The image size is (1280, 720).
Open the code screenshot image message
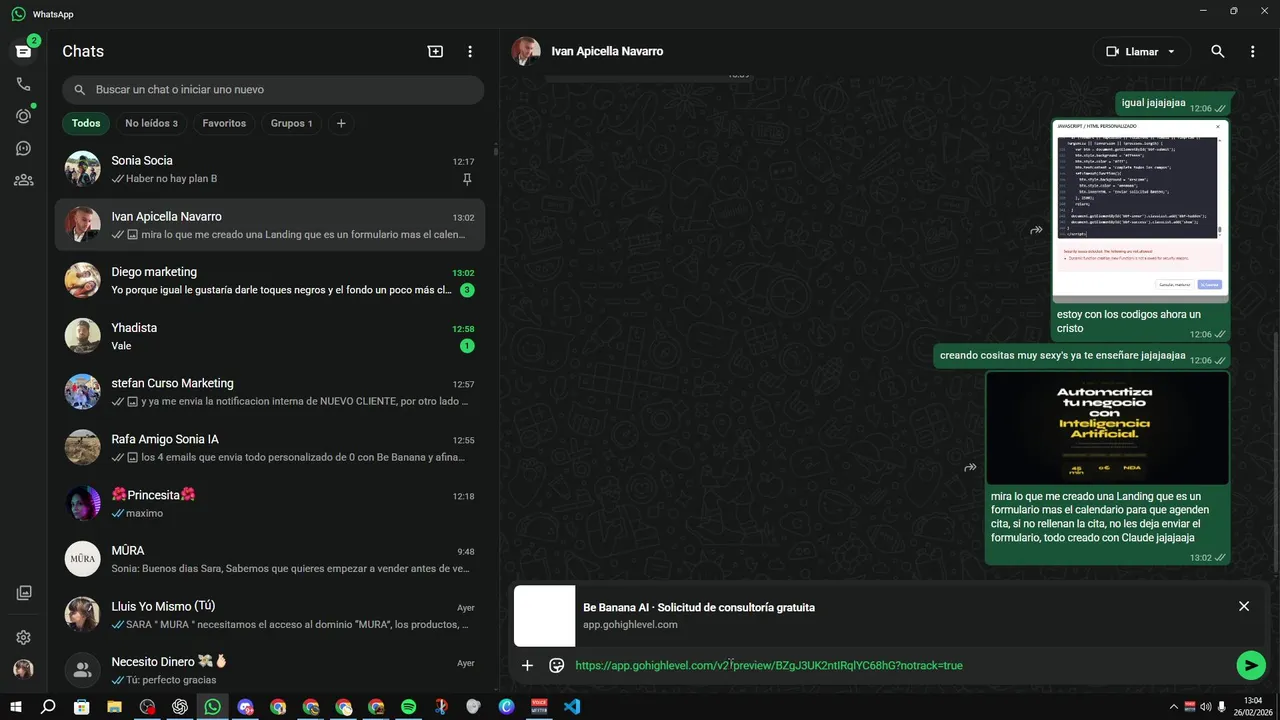(x=1140, y=210)
